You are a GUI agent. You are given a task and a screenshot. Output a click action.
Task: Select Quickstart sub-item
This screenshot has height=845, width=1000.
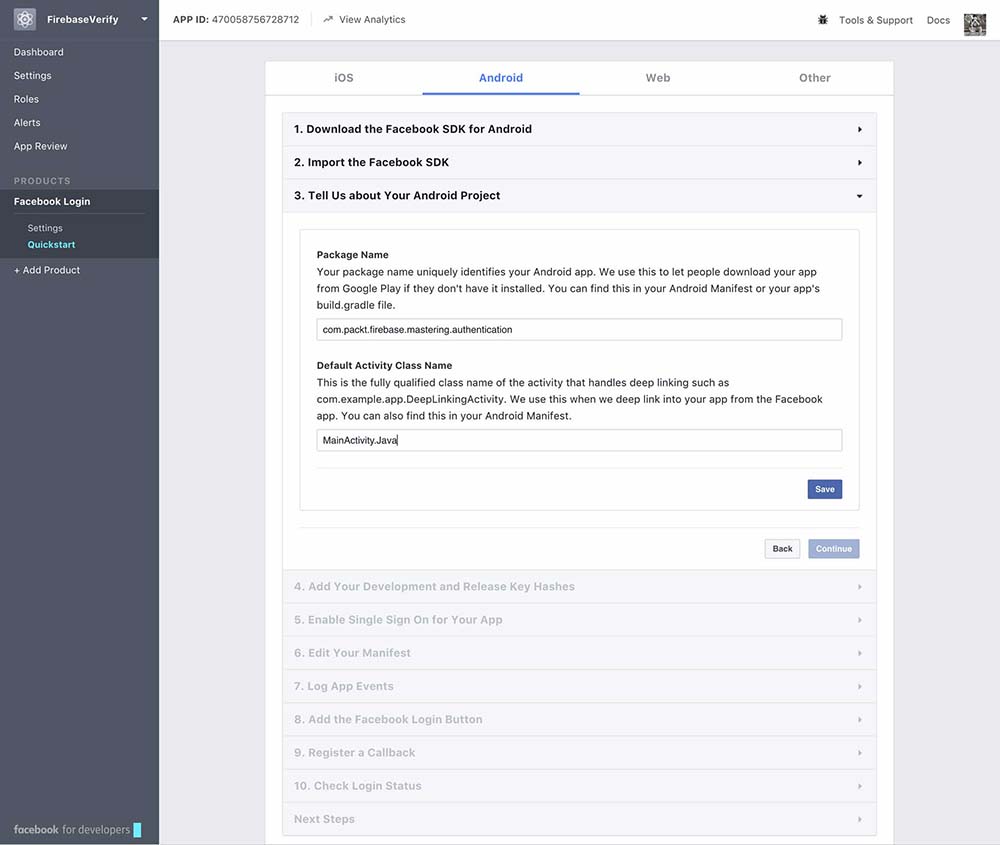pyautogui.click(x=51, y=244)
